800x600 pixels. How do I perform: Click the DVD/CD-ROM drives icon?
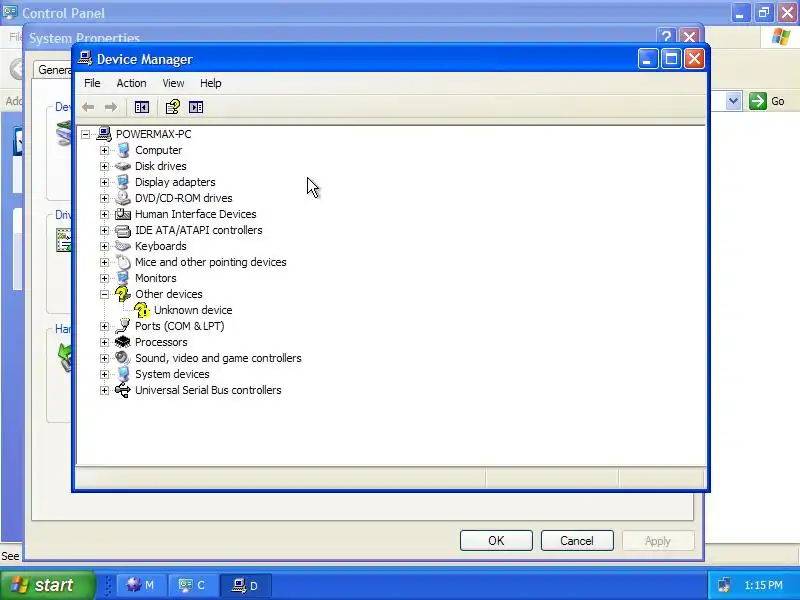pos(123,198)
